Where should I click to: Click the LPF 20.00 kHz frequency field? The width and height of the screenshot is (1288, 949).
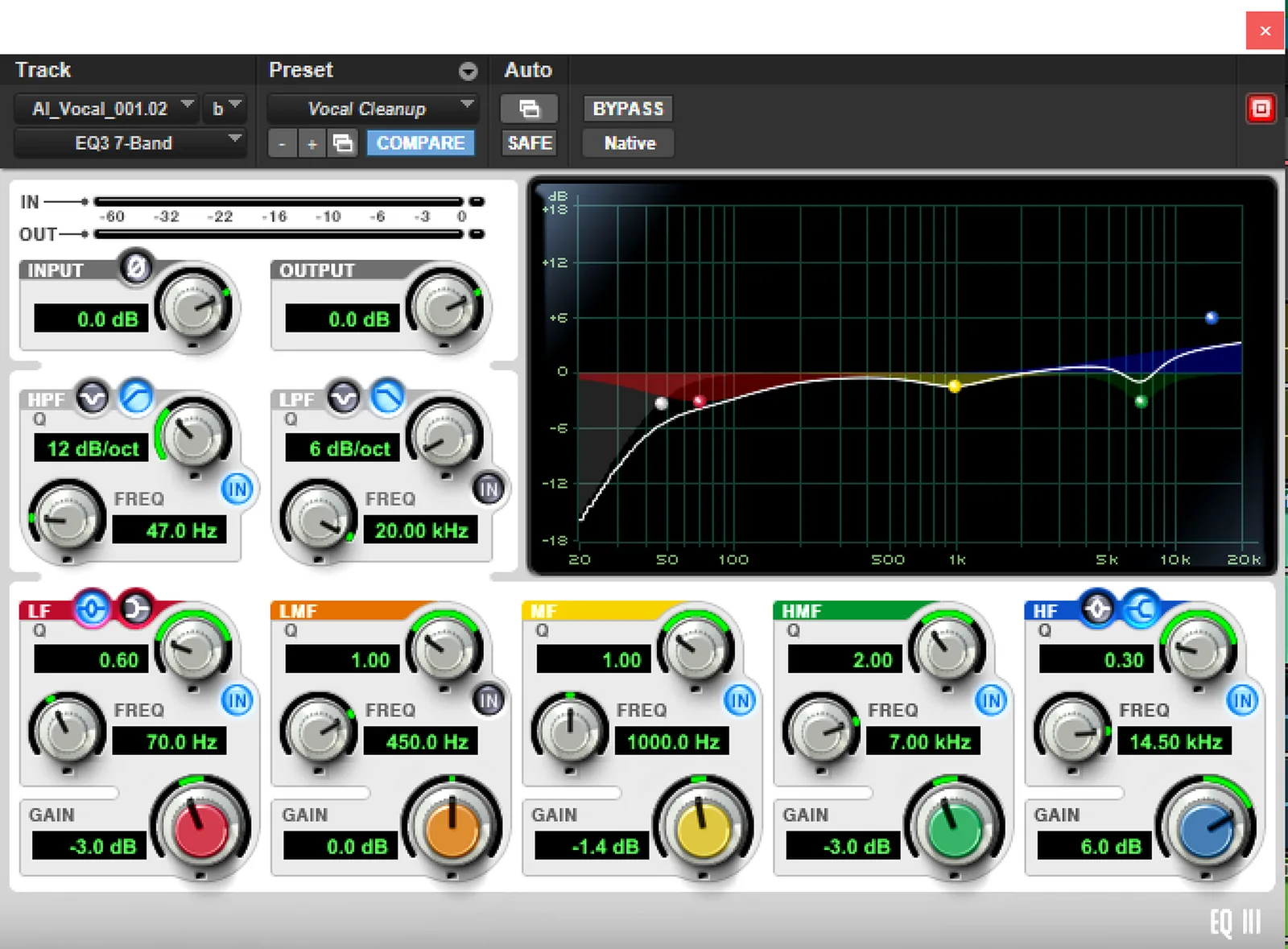click(420, 530)
